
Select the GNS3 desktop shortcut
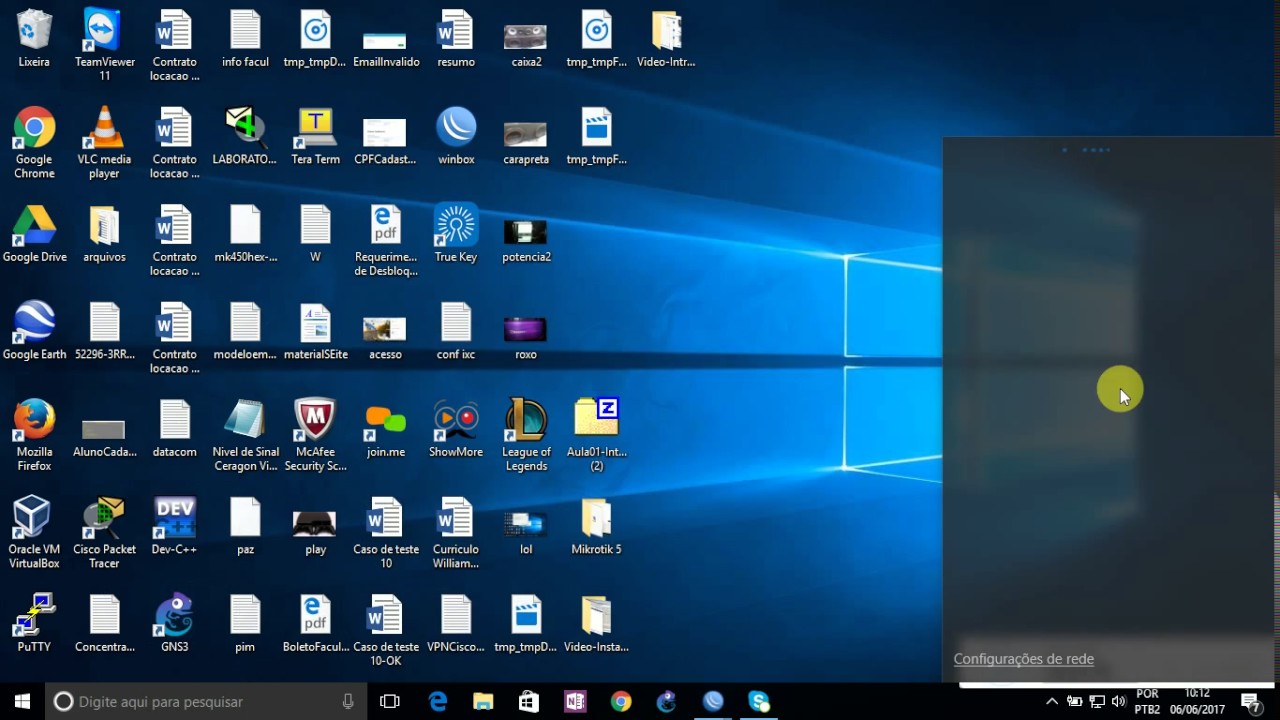click(175, 624)
